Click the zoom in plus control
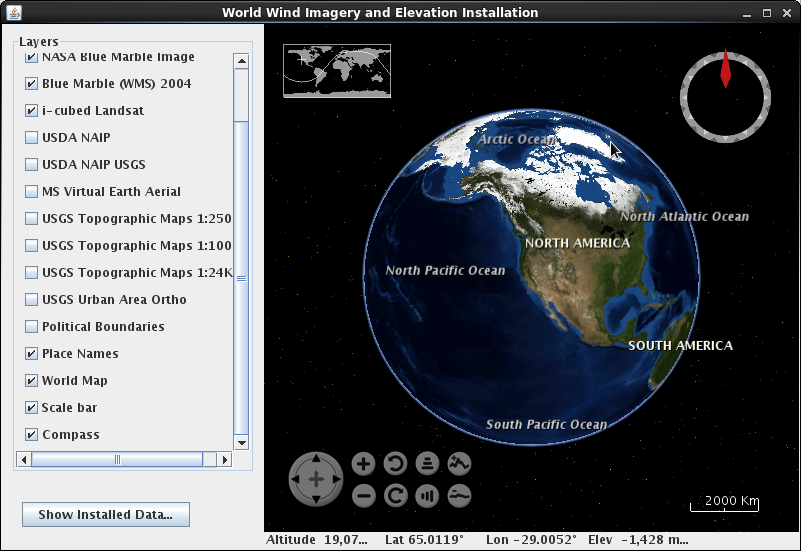 [x=364, y=463]
